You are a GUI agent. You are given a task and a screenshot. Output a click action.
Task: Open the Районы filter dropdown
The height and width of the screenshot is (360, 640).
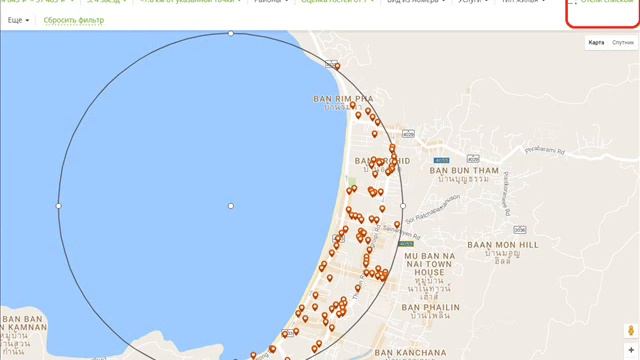click(271, 2)
